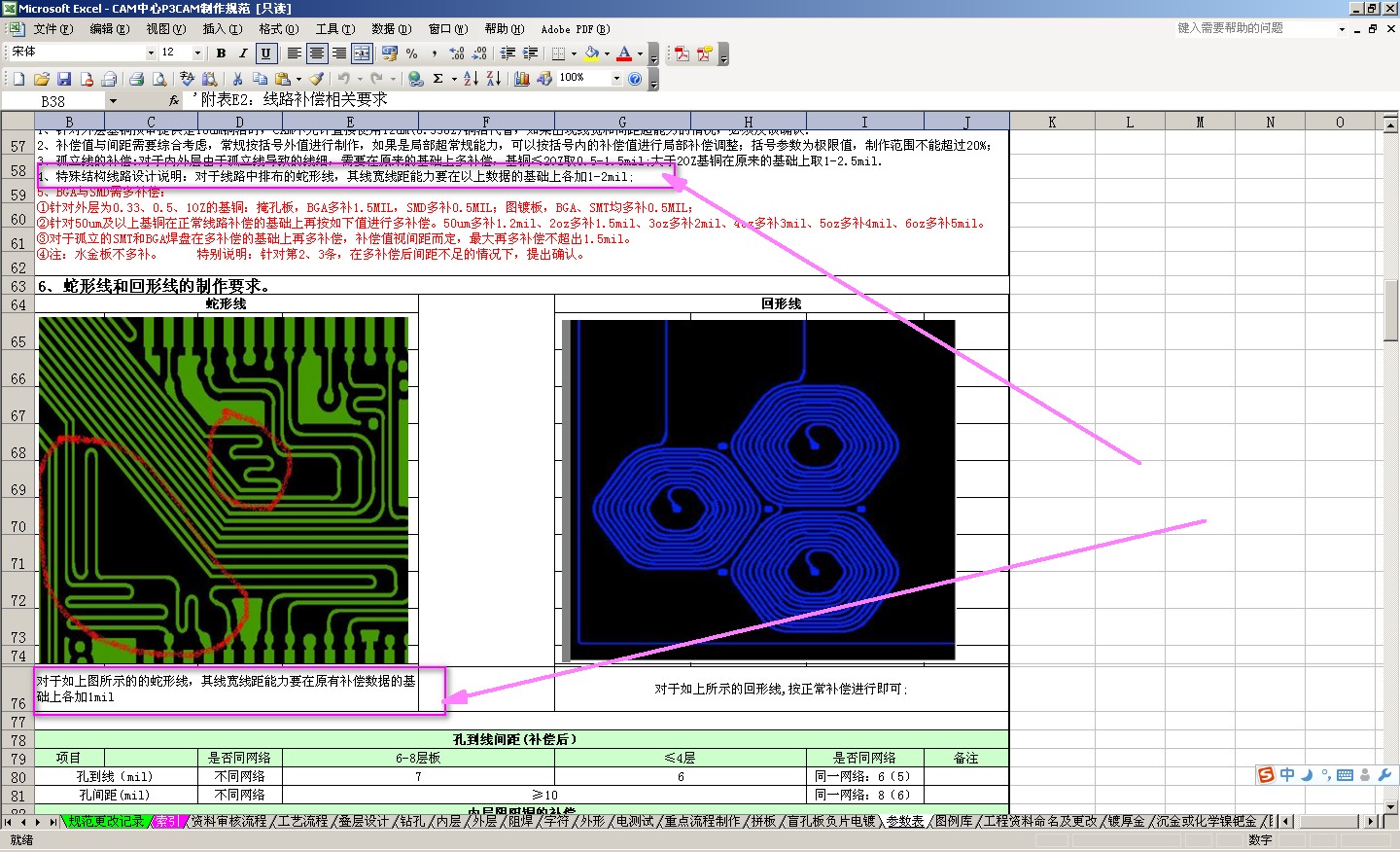Image resolution: width=1400 pixels, height=852 pixels.
Task: Convert to PDF and email icon
Action: pos(704,53)
